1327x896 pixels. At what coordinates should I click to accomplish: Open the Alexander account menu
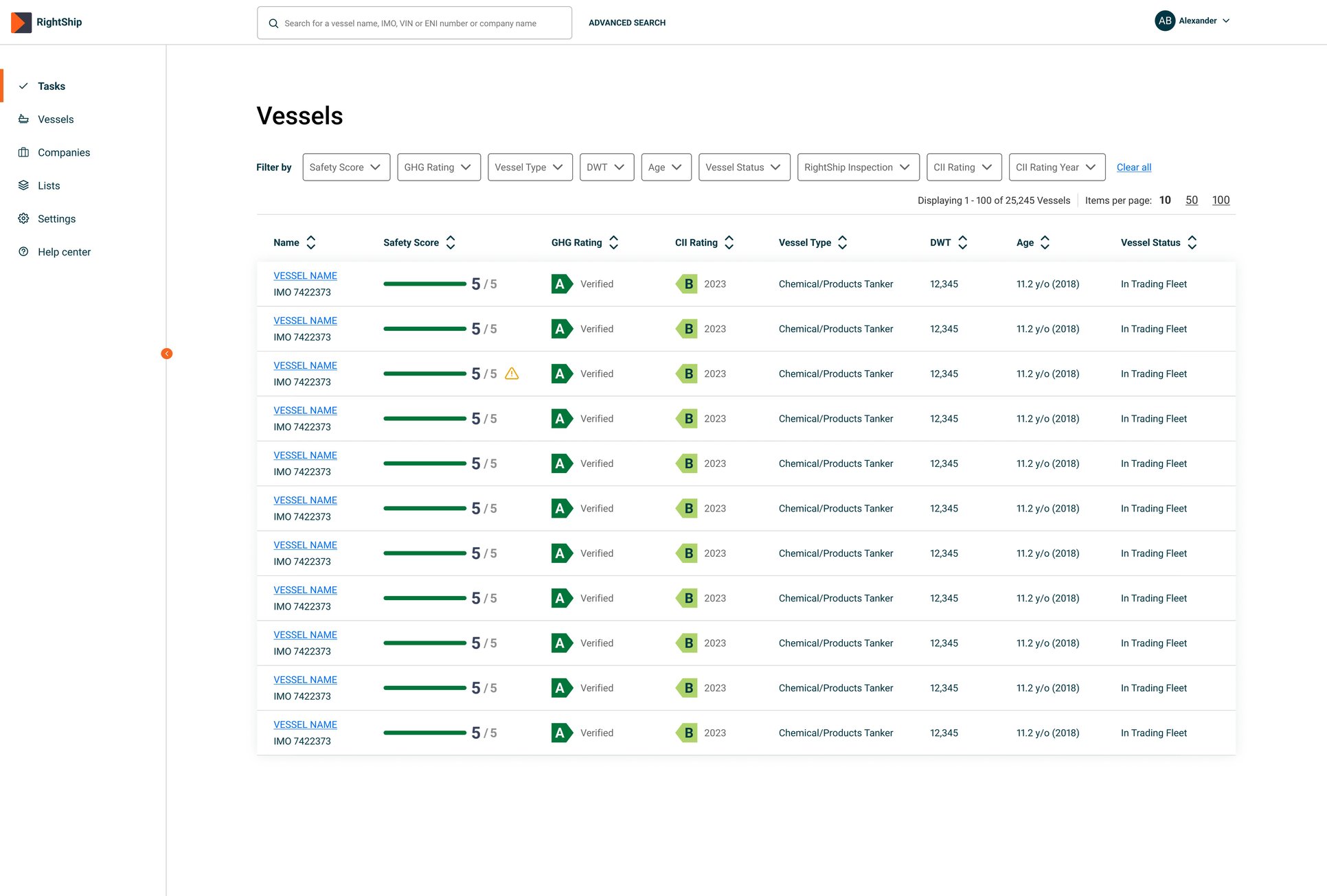(x=1193, y=21)
